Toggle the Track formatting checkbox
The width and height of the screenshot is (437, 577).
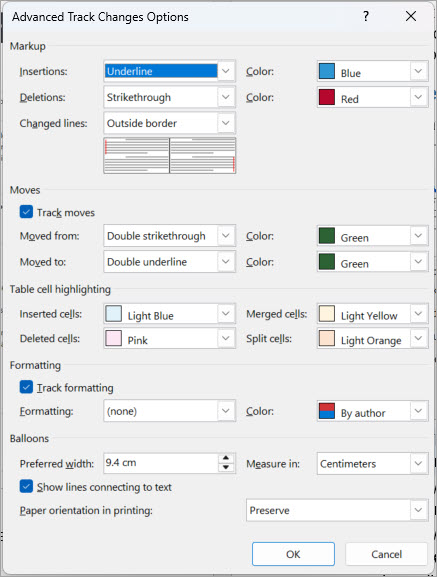26,387
